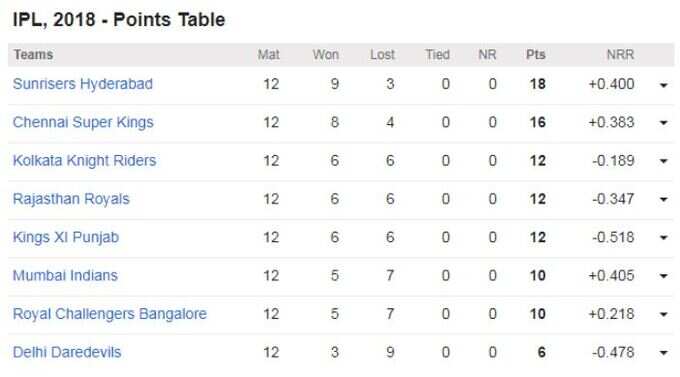680x377 pixels.
Task: Open the Chennai Super Kings team link
Action: tap(83, 122)
